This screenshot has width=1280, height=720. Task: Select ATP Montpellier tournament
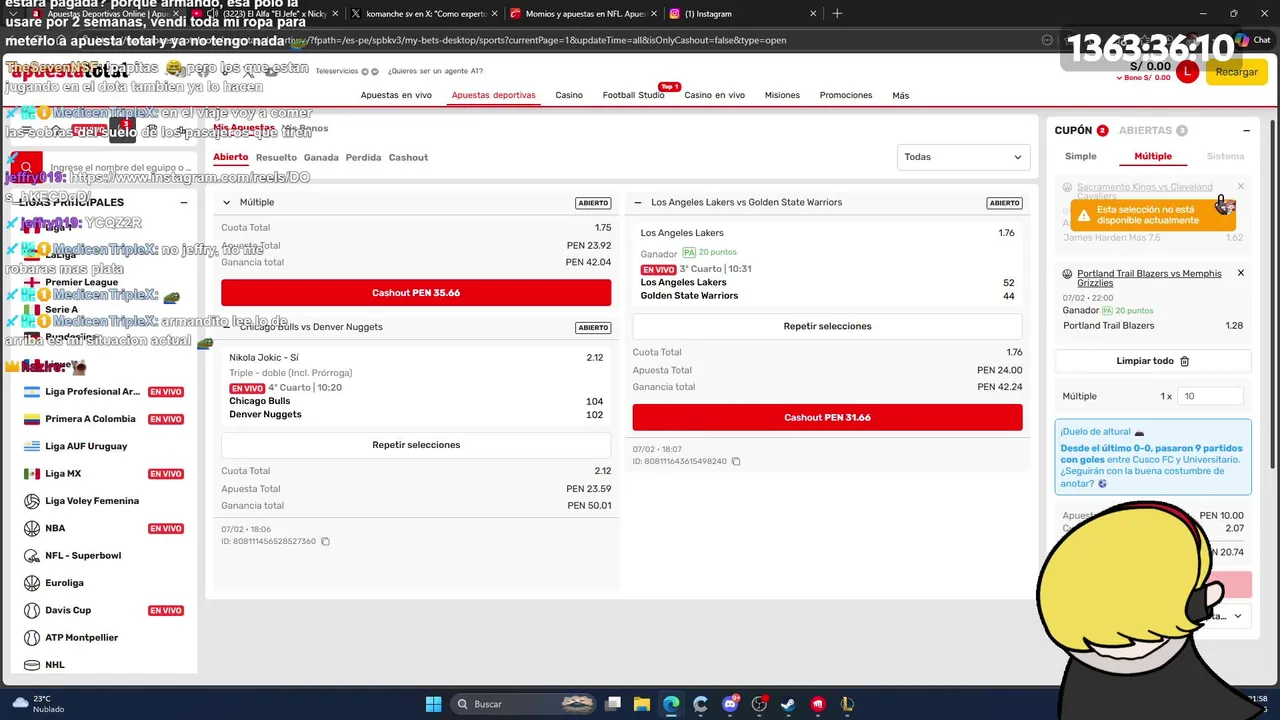coord(81,638)
